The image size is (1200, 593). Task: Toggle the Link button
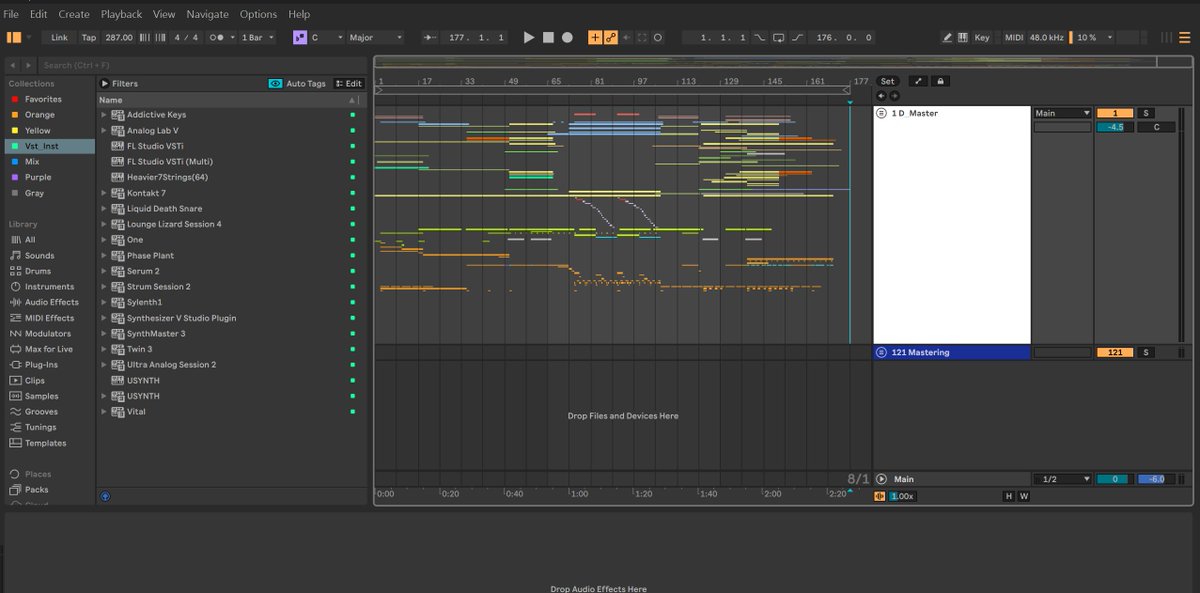[x=60, y=37]
